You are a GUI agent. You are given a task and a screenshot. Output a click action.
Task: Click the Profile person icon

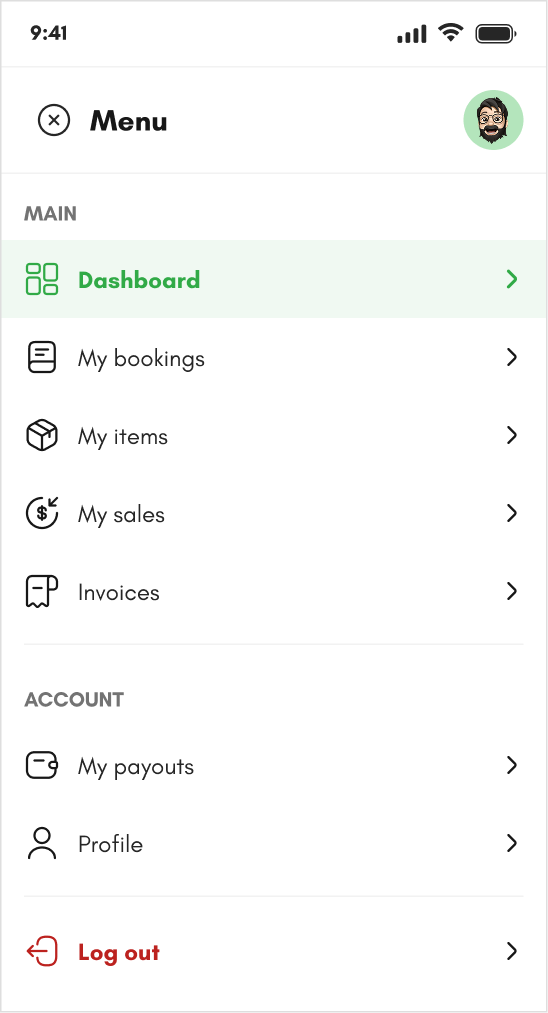pyautogui.click(x=42, y=844)
